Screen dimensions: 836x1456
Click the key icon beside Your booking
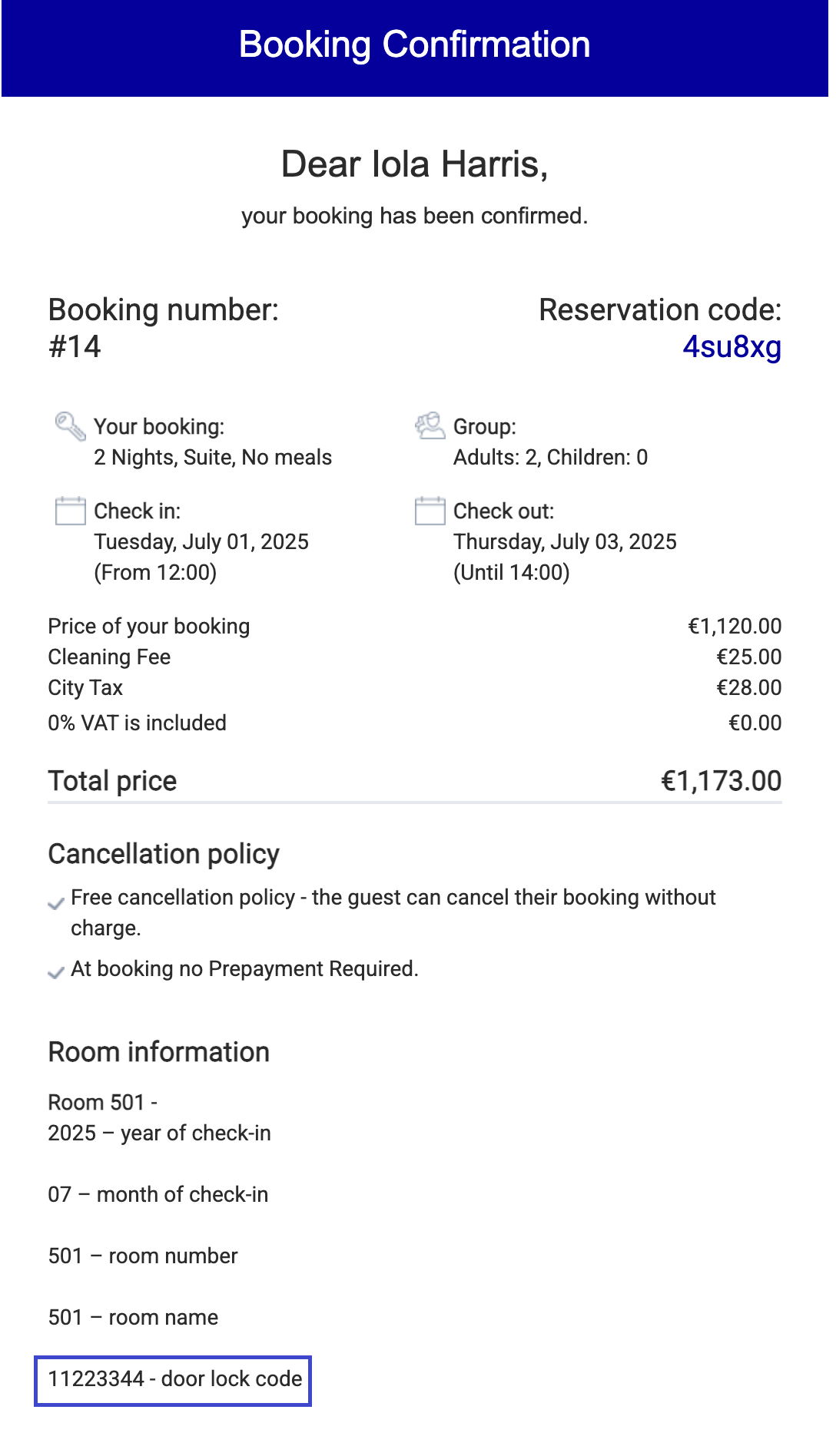click(x=70, y=426)
